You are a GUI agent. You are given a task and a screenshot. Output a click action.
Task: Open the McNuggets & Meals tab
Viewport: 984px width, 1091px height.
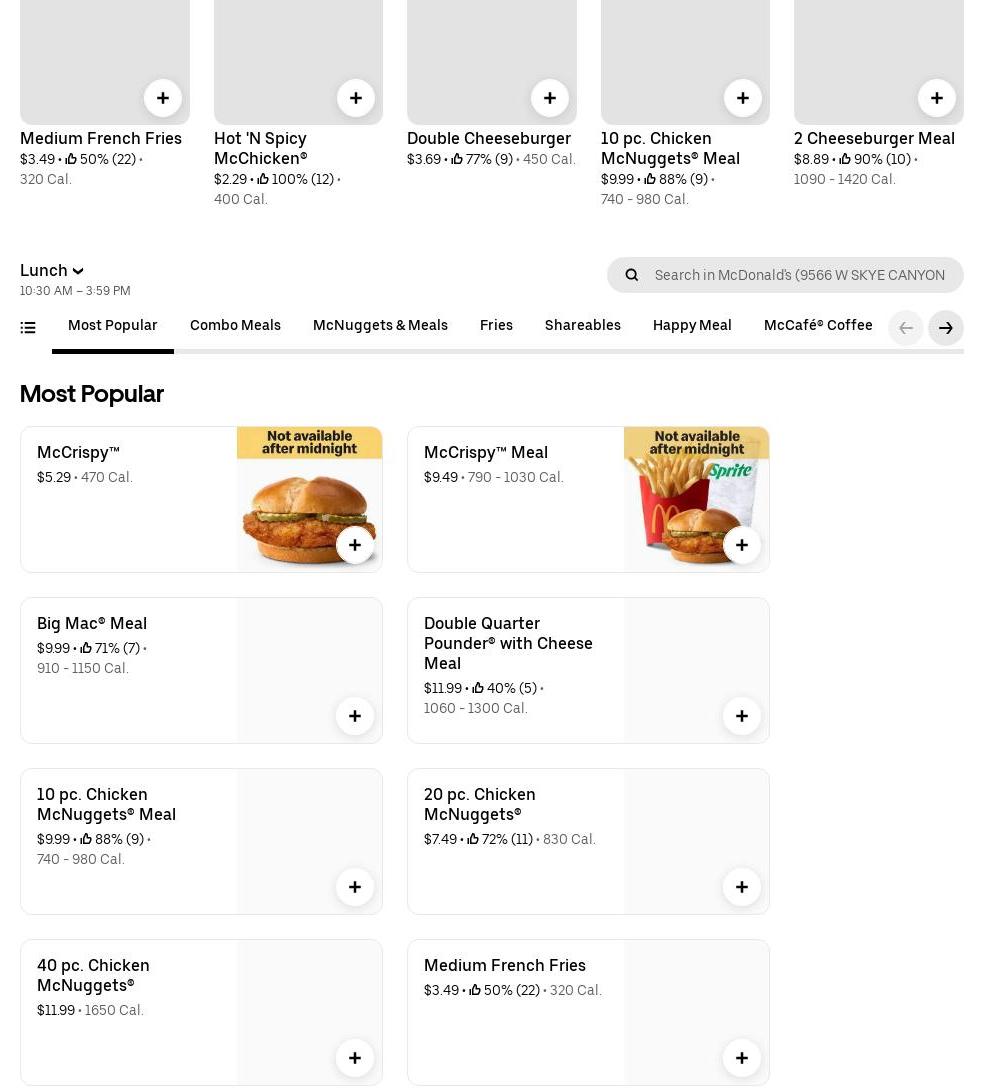pos(380,326)
